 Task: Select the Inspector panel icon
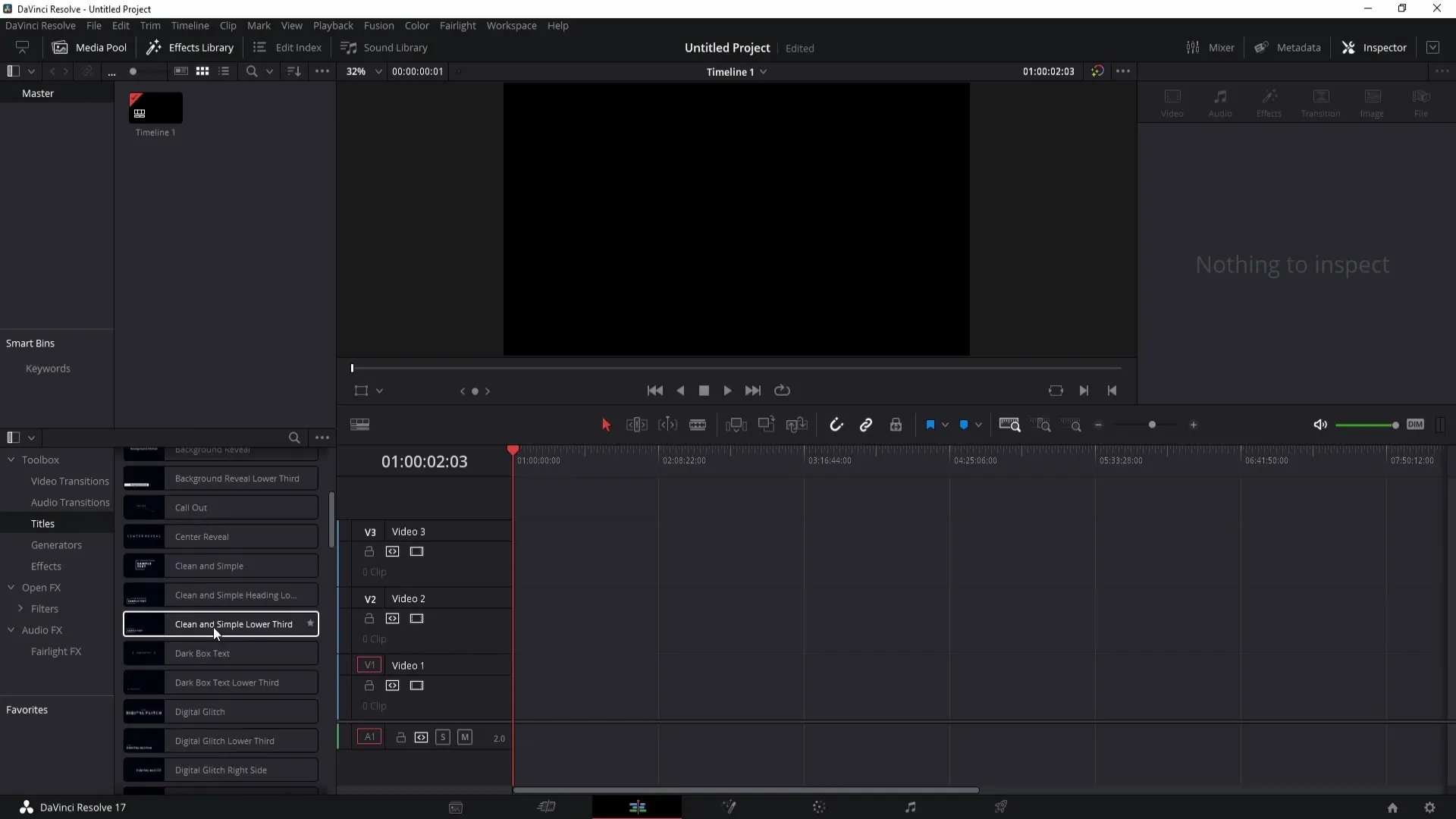(x=1348, y=47)
